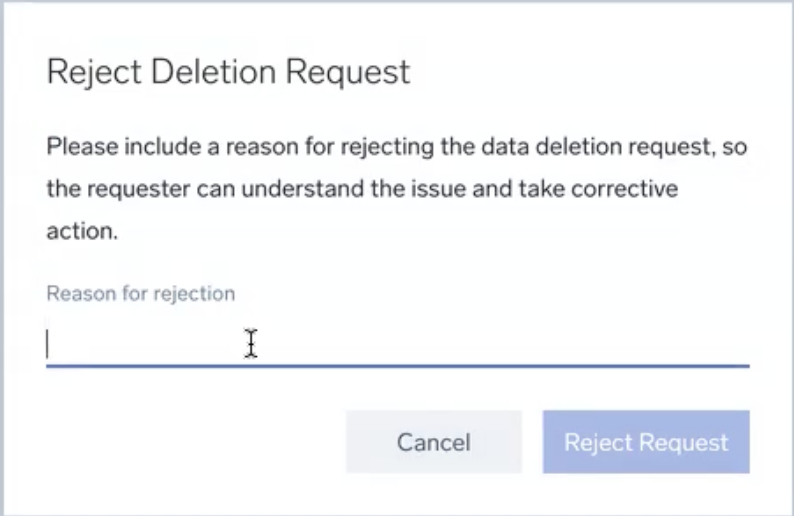Abort the rejection by clicking Cancel
The height and width of the screenshot is (516, 794).
pyautogui.click(x=433, y=442)
